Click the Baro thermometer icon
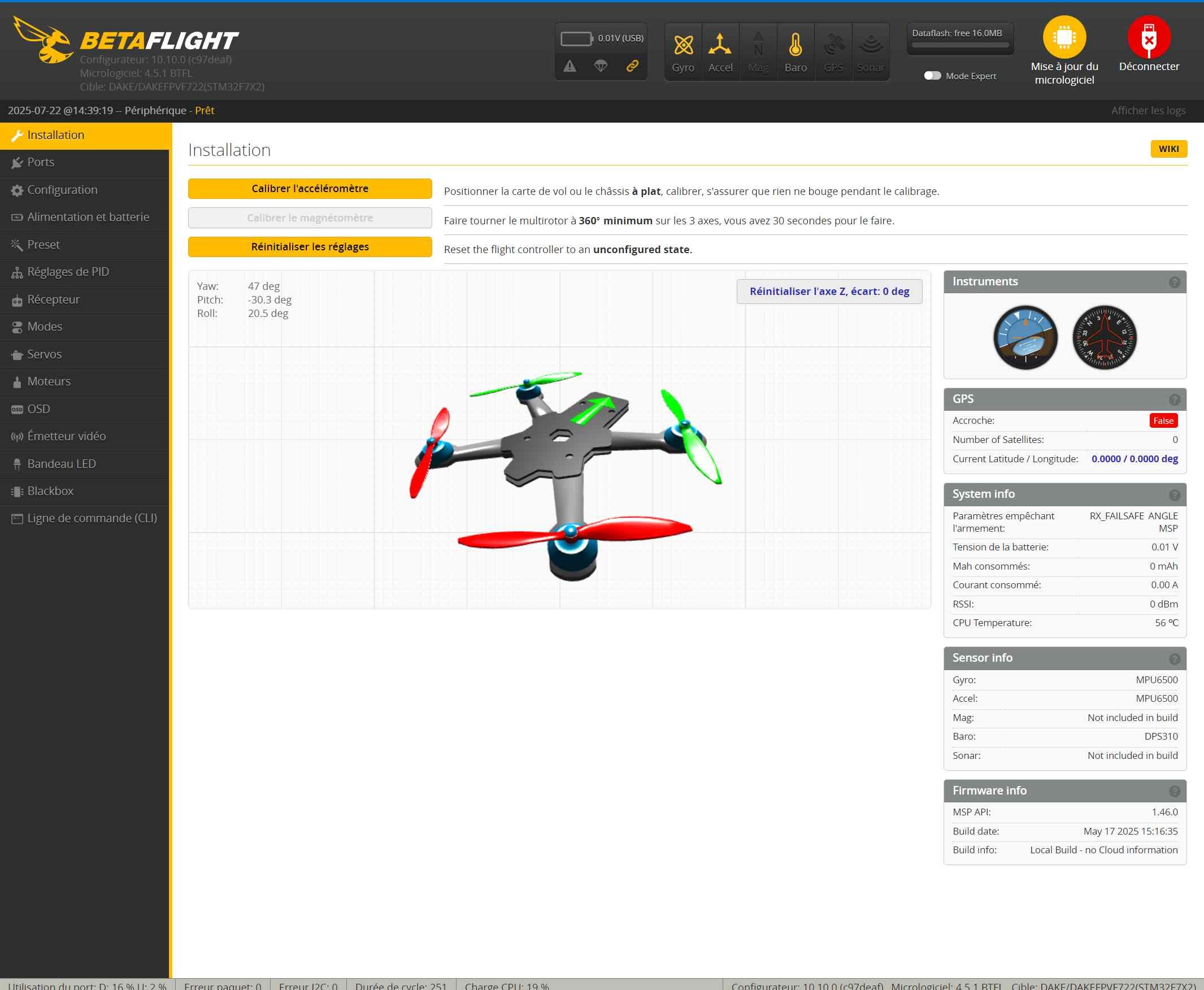1204x990 pixels. click(x=796, y=46)
